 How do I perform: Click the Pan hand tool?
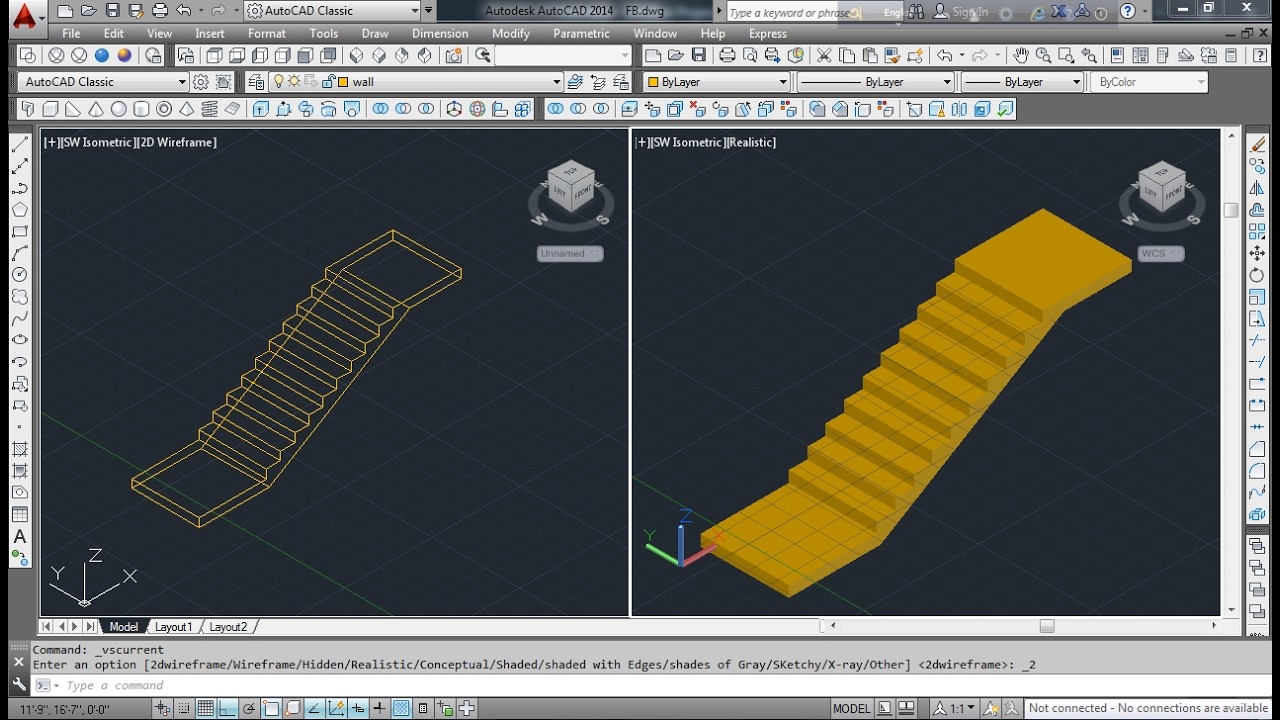tap(1021, 56)
